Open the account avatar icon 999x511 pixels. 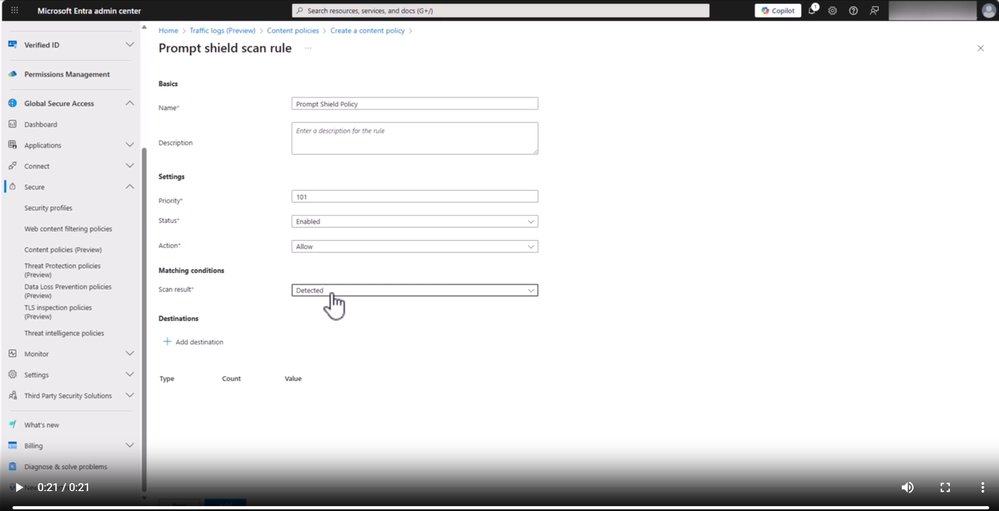pos(988,10)
